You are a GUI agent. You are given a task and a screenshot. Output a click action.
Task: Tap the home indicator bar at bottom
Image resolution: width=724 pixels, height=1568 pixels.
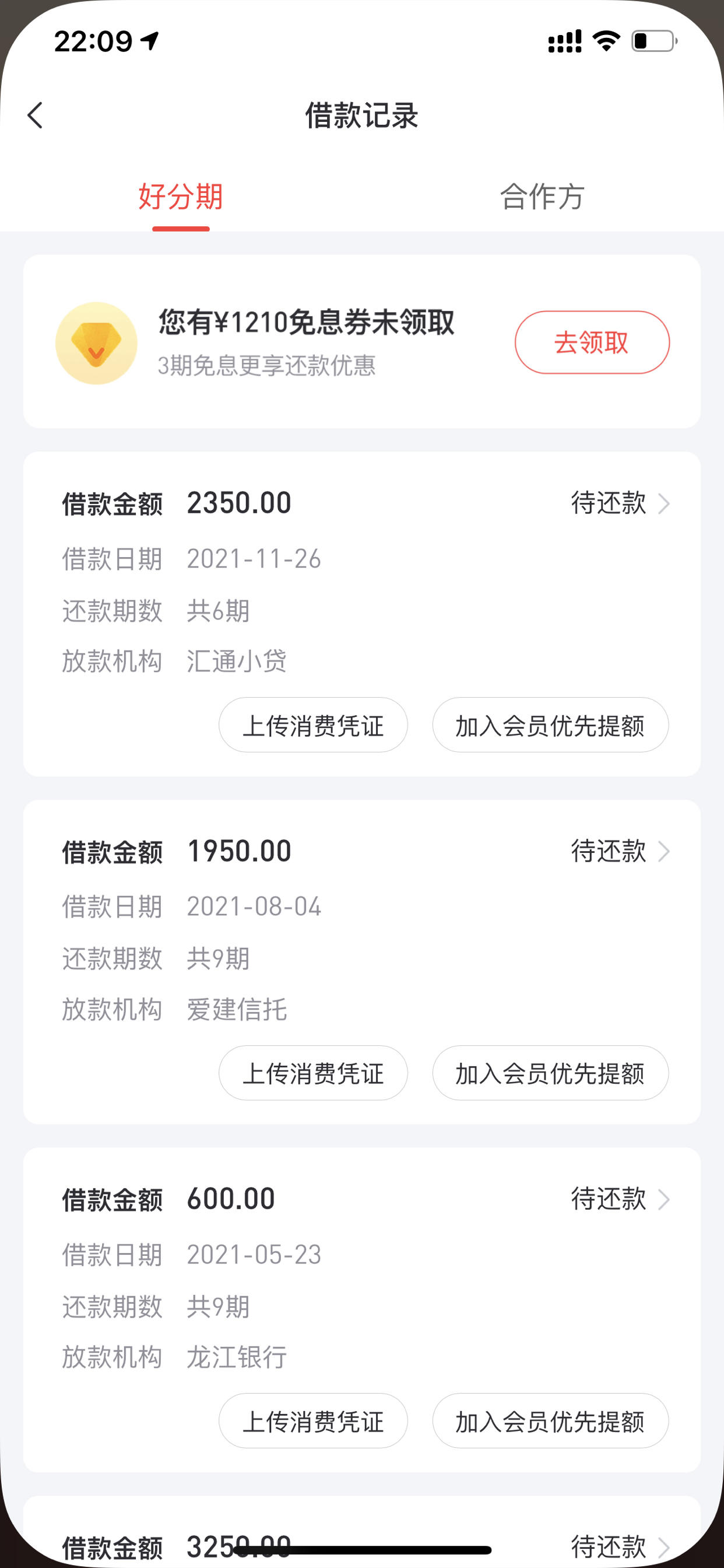(x=363, y=1550)
